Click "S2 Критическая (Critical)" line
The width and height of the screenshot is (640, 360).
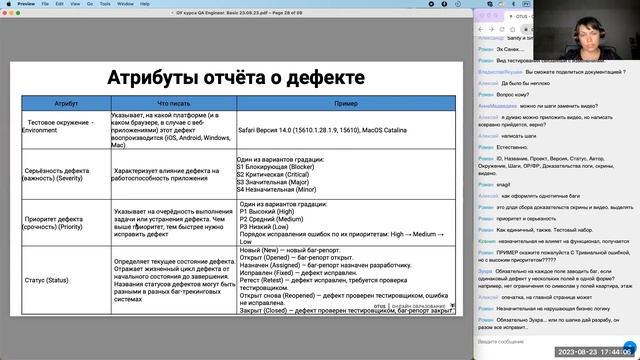click(273, 175)
